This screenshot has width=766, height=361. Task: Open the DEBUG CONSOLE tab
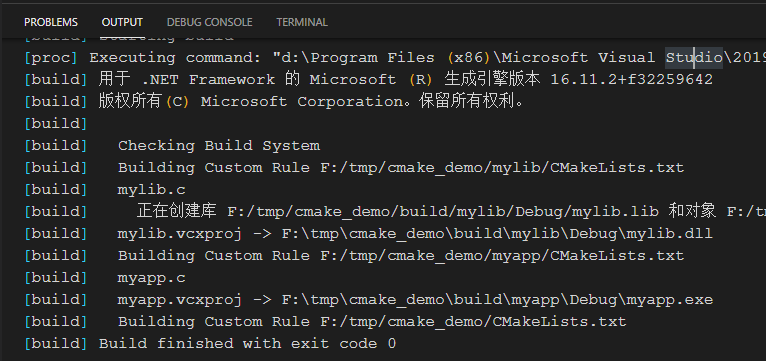210,22
